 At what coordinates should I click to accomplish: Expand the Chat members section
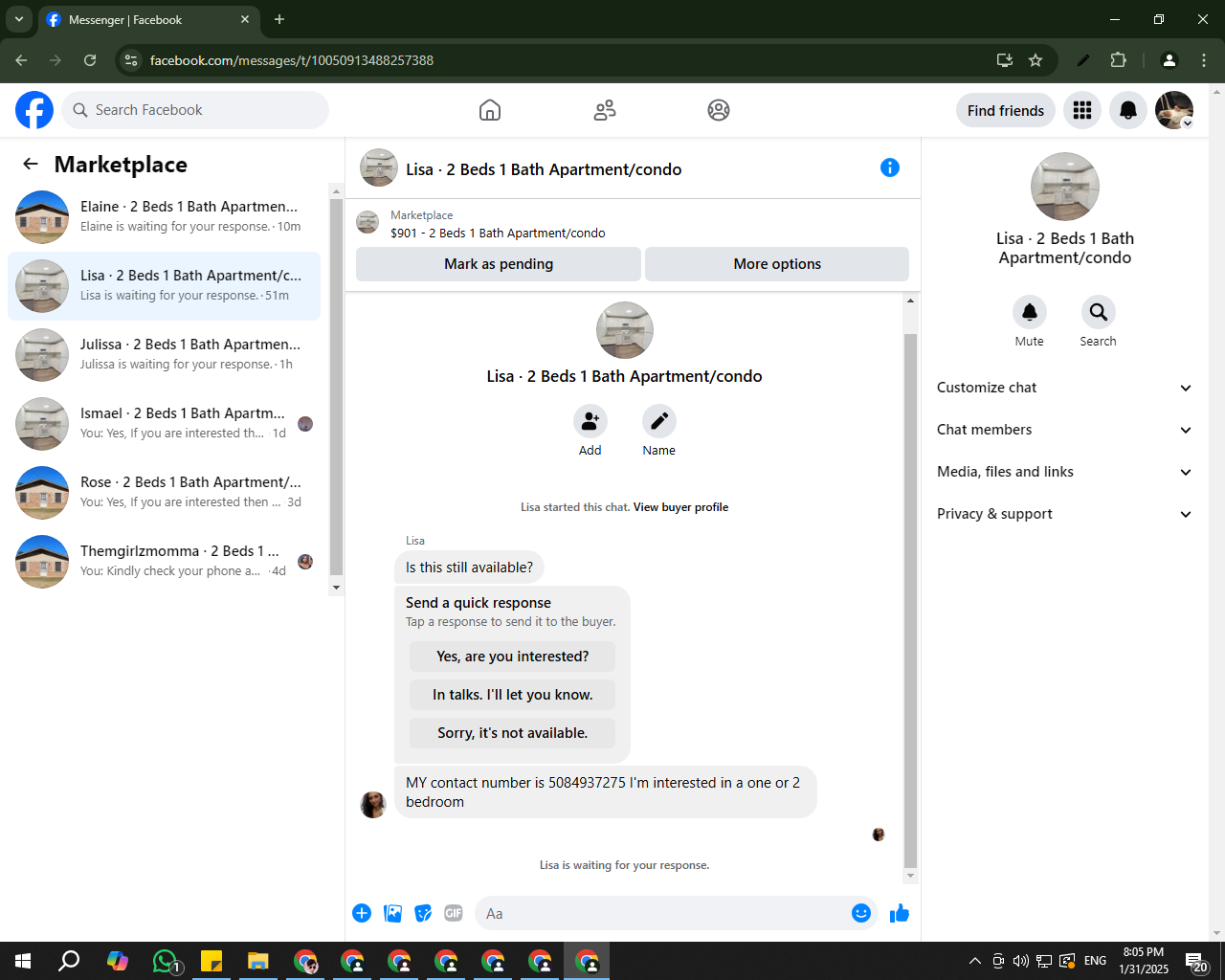[1065, 430]
